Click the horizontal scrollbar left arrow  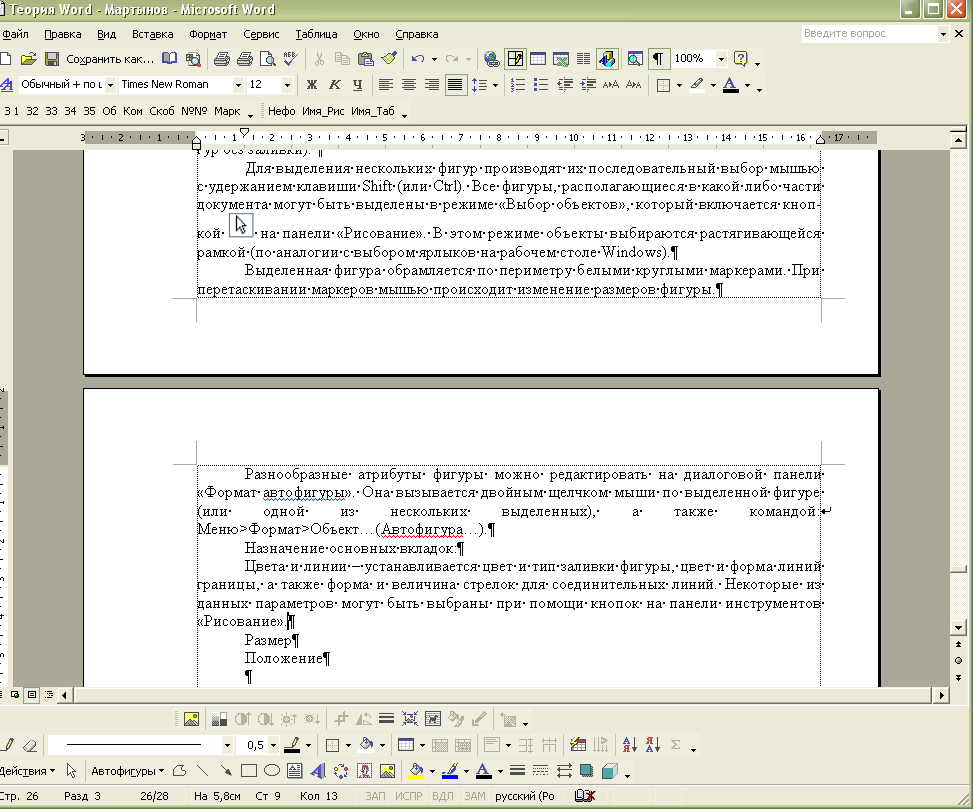[64, 695]
